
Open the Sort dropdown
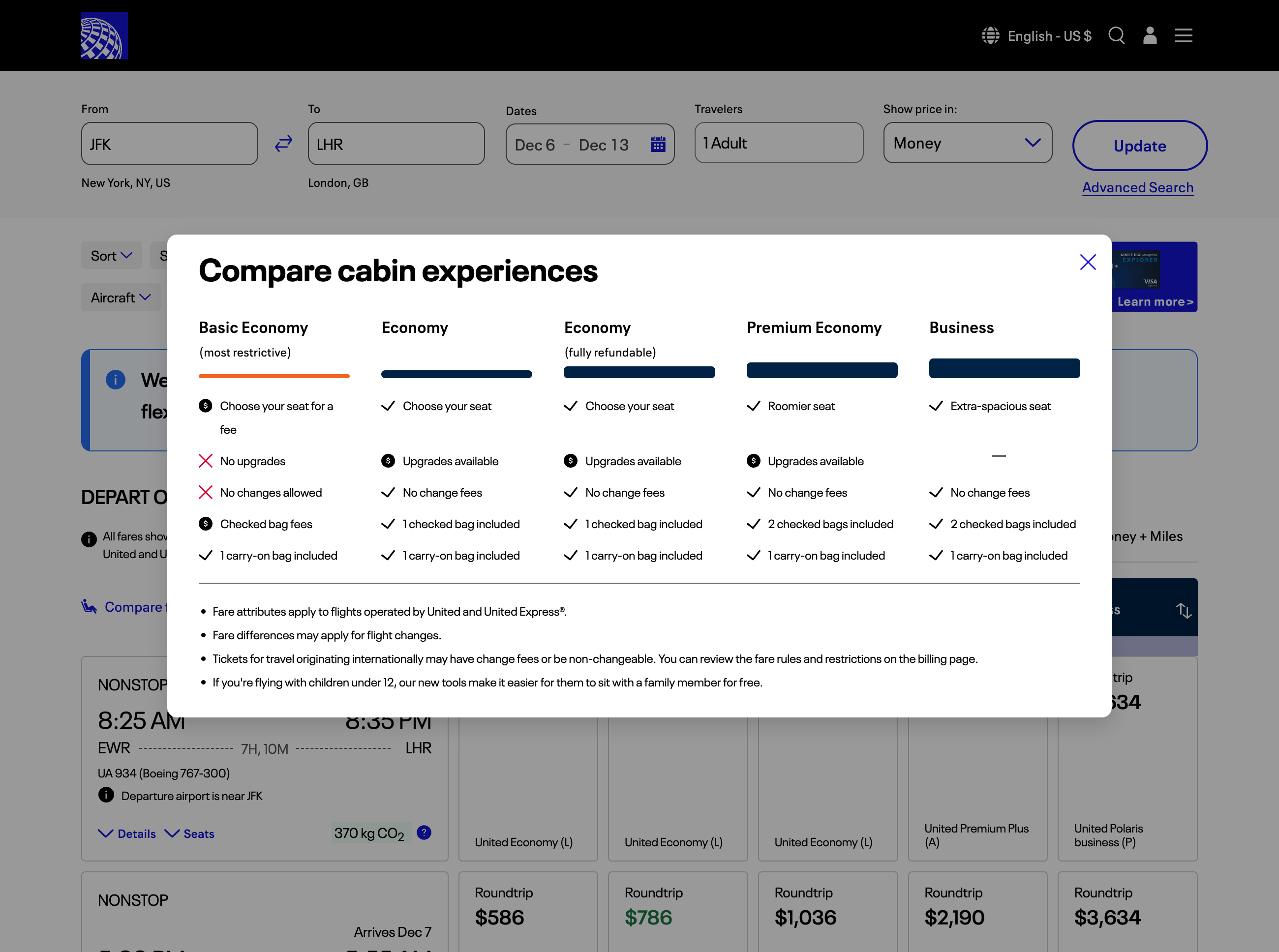[111, 255]
